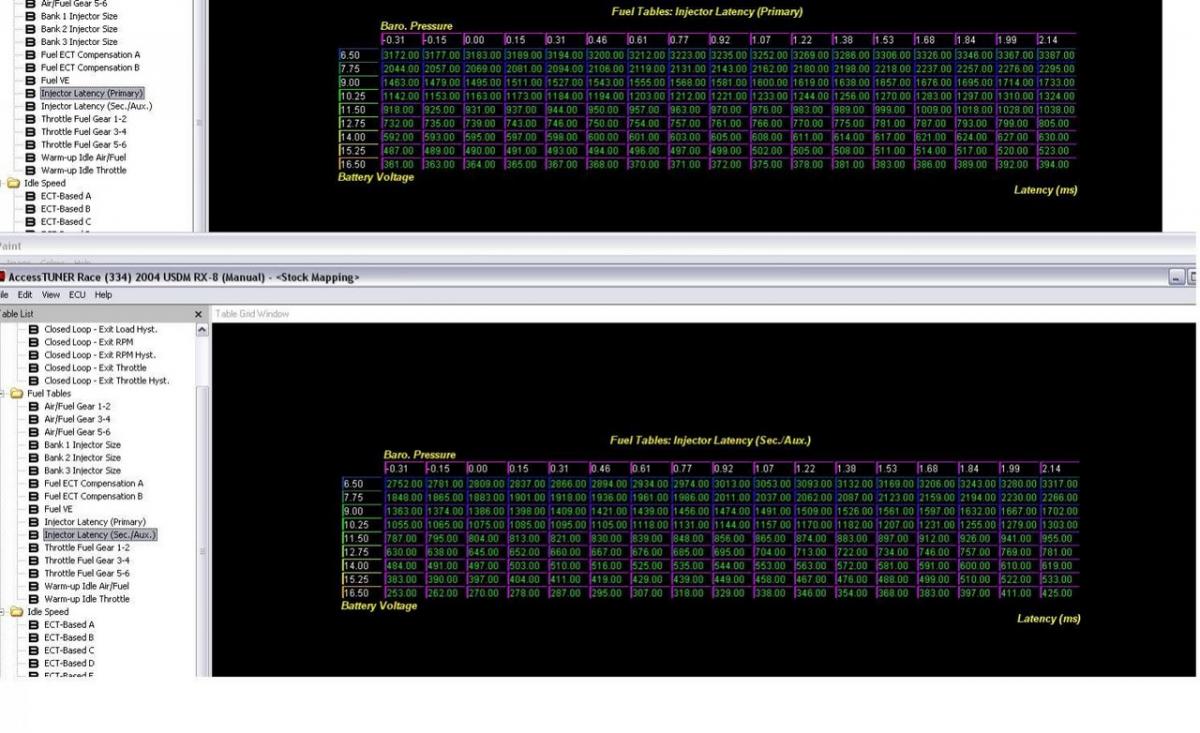Image resolution: width=1200 pixels, height=733 pixels.
Task: Click cell 3317.00 in Sec./Aux. latency table
Action: click(x=1058, y=484)
